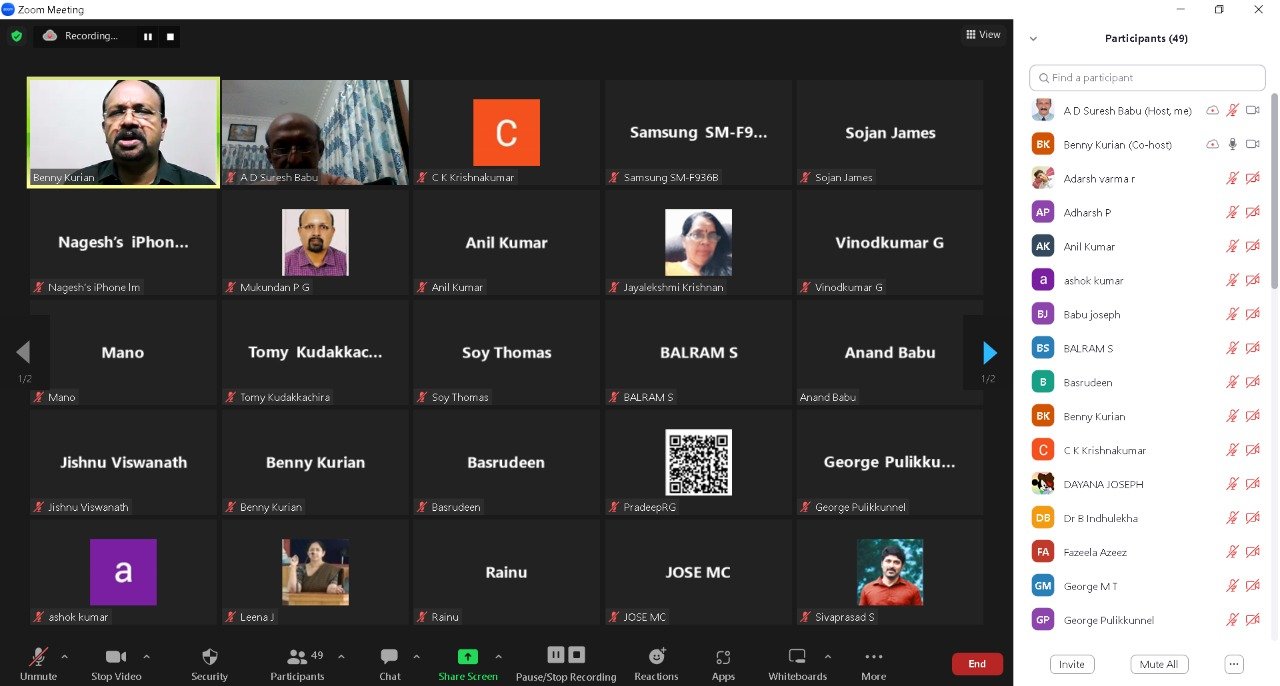
Task: Click the Share Screen icon
Action: tap(467, 657)
